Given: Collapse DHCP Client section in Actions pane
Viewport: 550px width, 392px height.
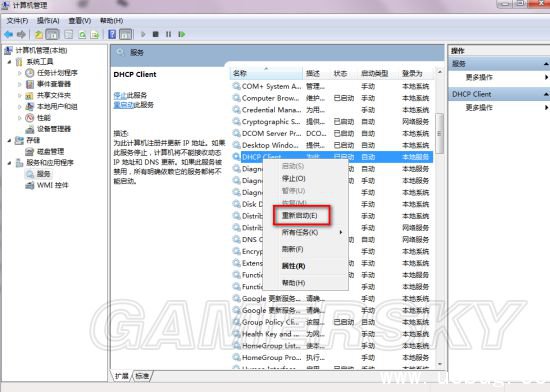Looking at the screenshot, I should 546,94.
